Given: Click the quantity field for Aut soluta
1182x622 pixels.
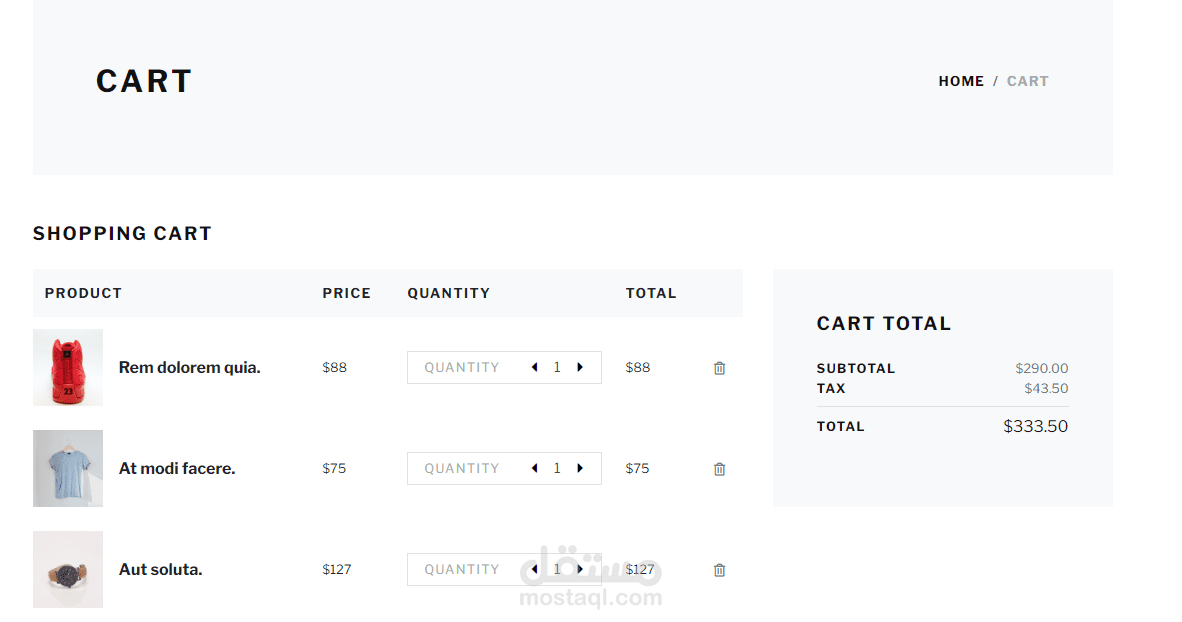Looking at the screenshot, I should (462, 569).
